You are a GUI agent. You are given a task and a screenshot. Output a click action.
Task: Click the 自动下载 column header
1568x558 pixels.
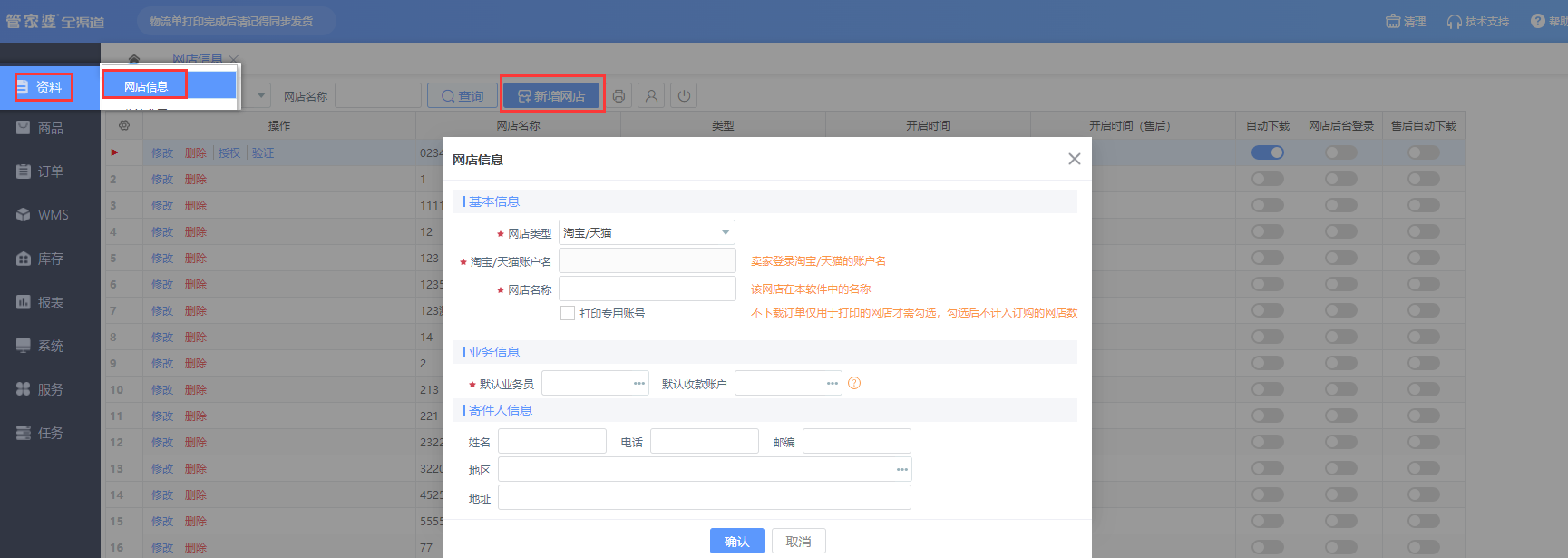(x=1268, y=126)
